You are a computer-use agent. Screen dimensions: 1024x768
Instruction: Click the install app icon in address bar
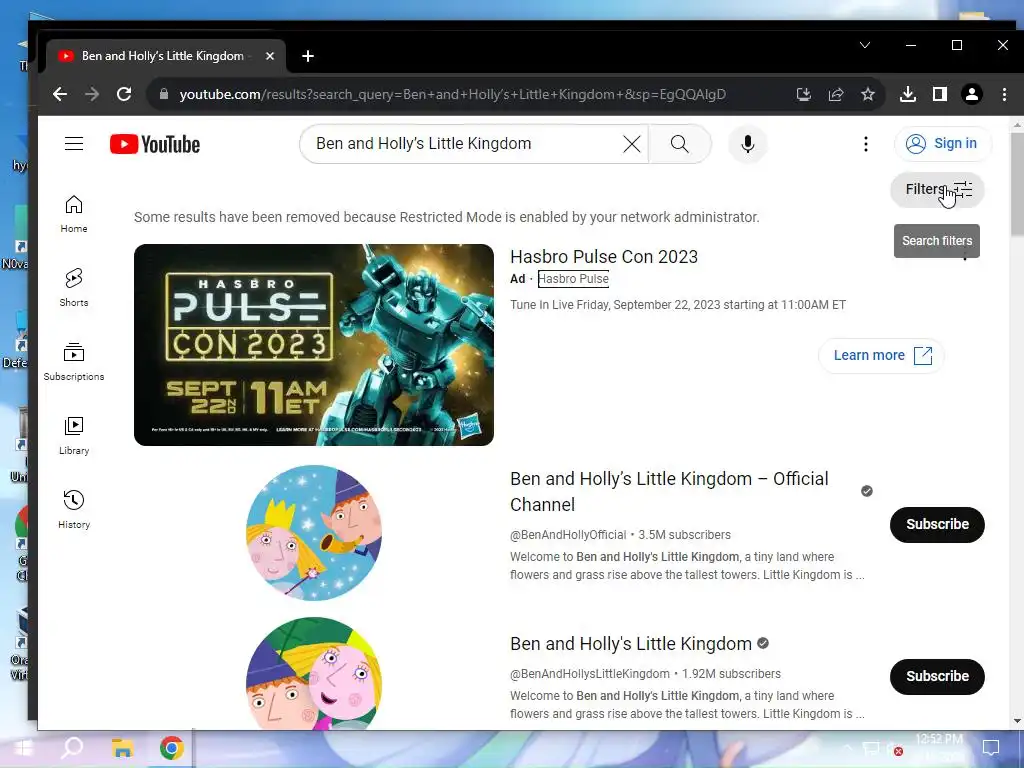(804, 95)
